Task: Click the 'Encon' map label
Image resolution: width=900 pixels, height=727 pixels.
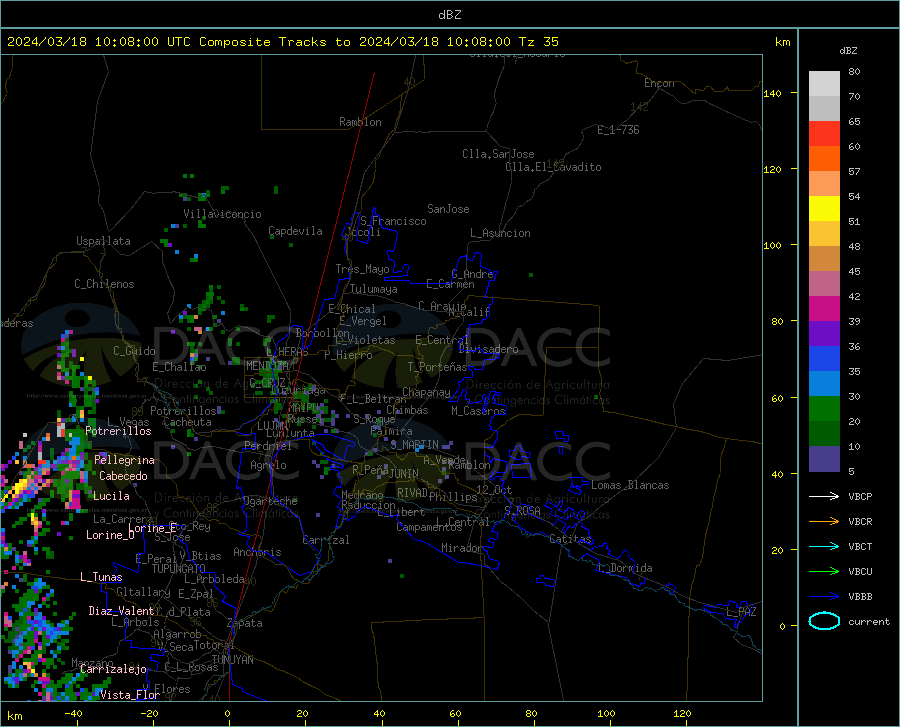Action: 659,83
